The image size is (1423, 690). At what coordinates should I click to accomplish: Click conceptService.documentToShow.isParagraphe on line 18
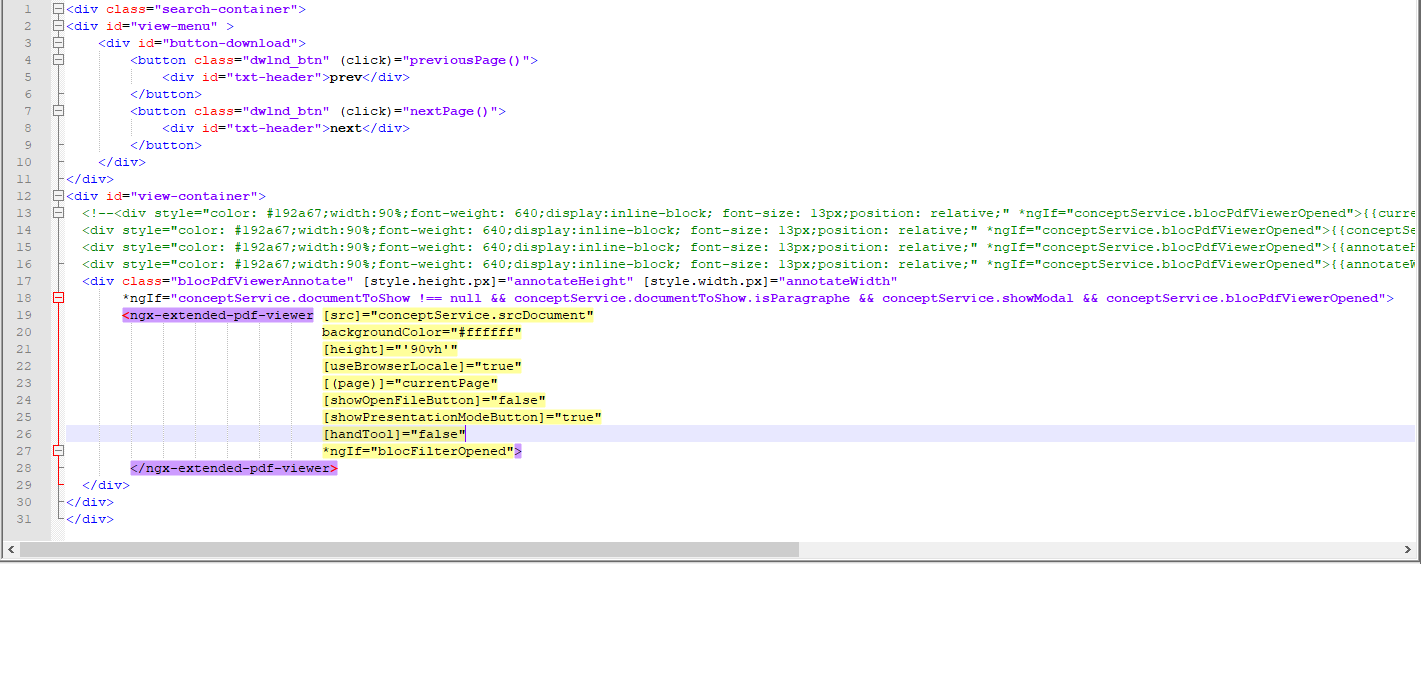pyautogui.click(x=681, y=298)
